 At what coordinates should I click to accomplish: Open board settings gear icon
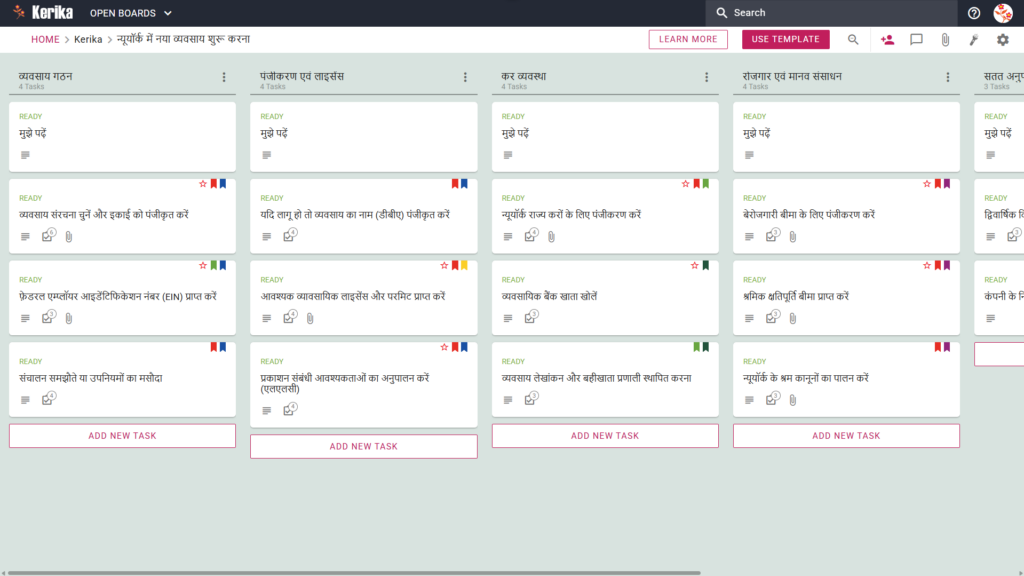click(x=1002, y=39)
